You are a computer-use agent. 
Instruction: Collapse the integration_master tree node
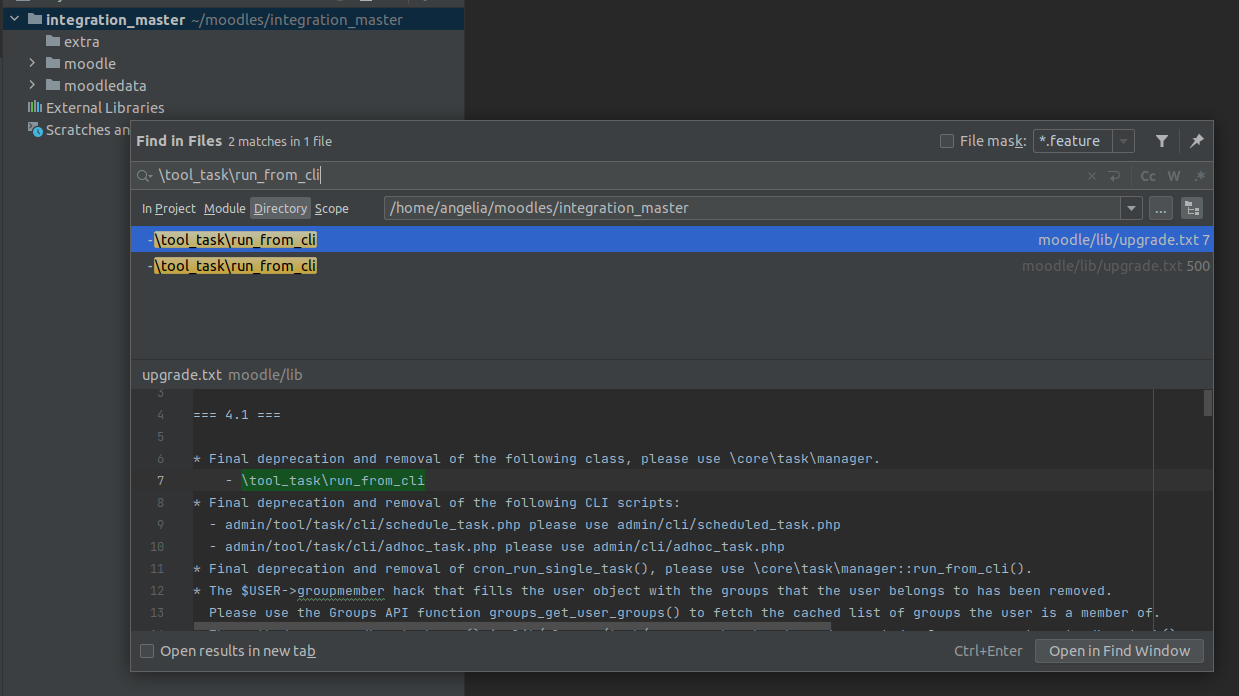coord(14,19)
